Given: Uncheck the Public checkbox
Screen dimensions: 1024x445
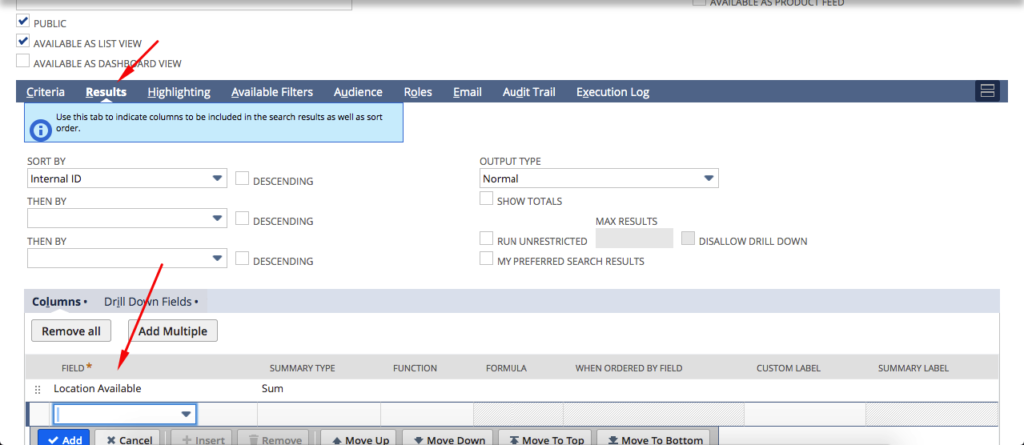Looking at the screenshot, I should click(23, 22).
